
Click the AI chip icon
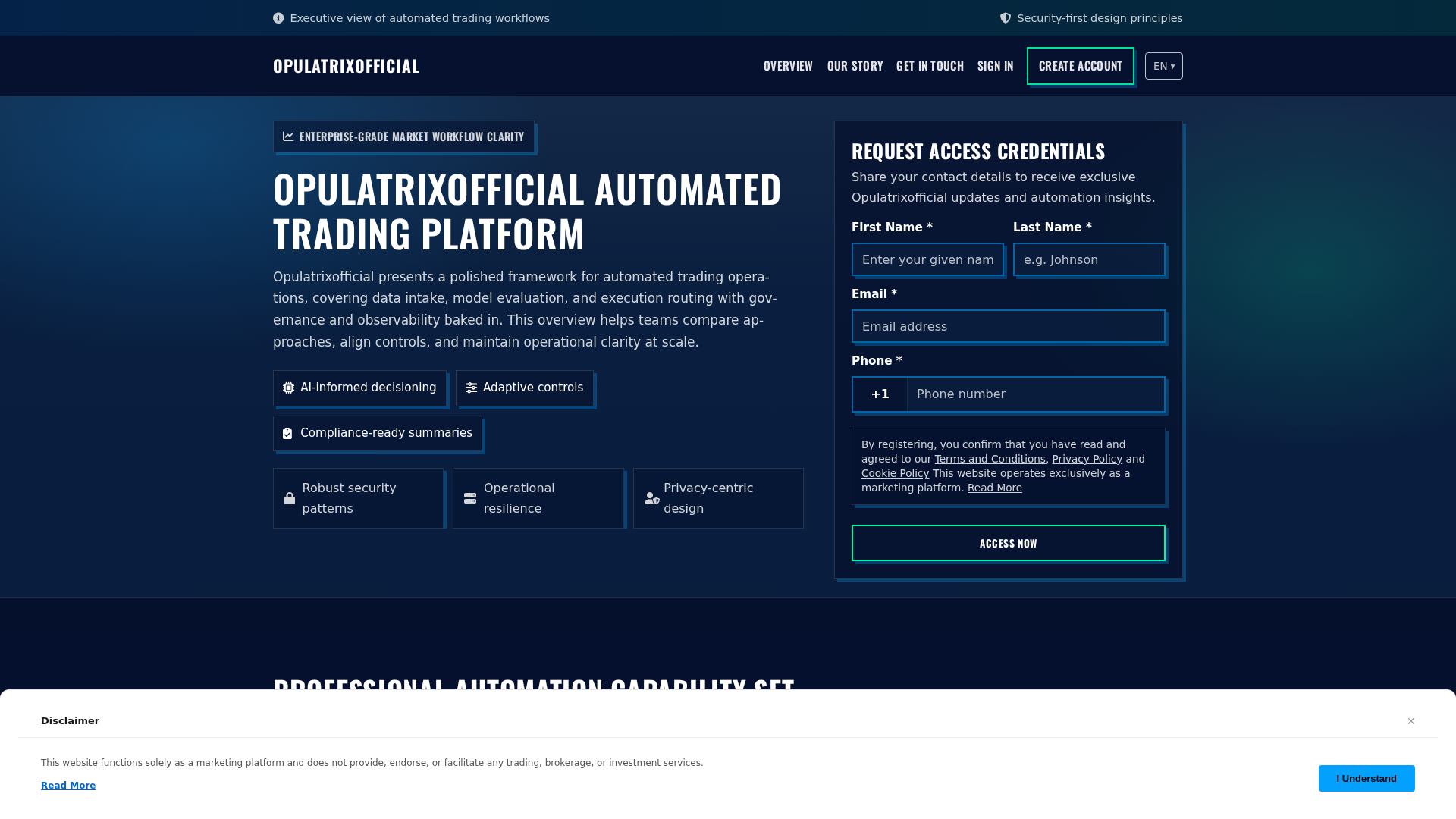click(289, 388)
